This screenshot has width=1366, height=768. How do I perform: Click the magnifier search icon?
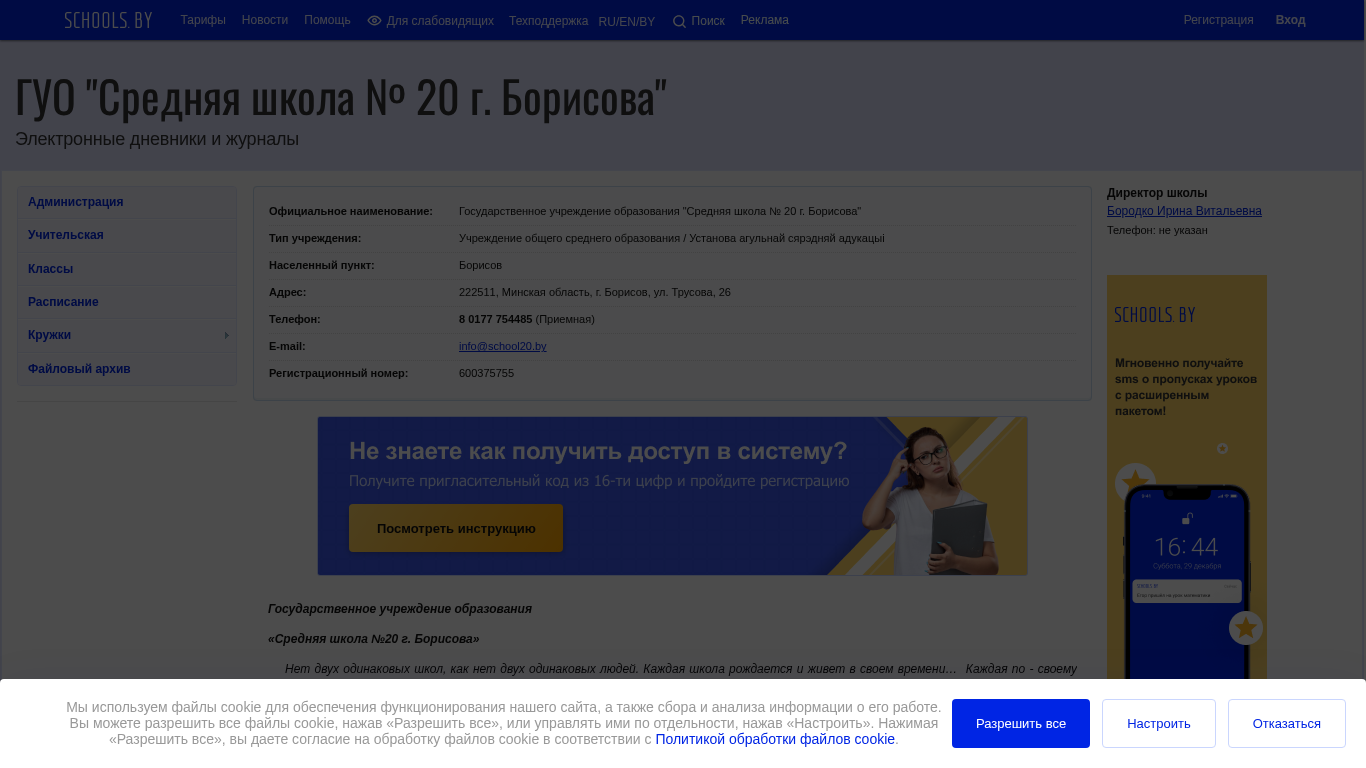(x=679, y=21)
